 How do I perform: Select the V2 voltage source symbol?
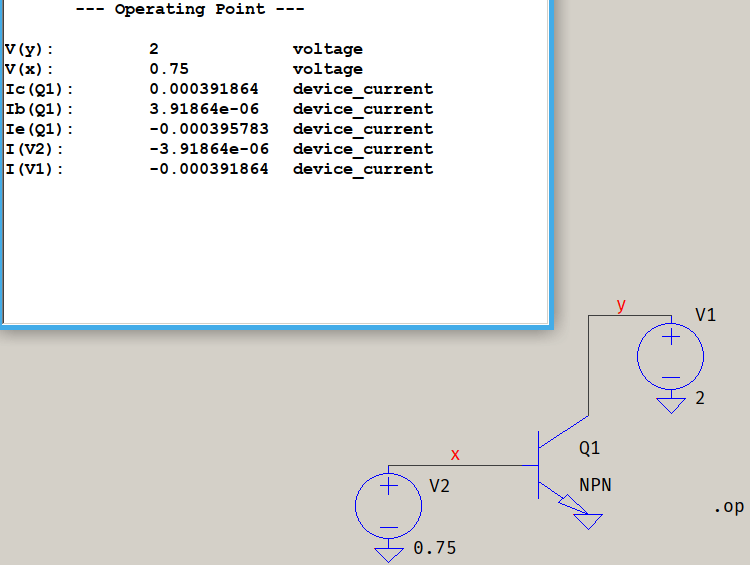(x=388, y=505)
